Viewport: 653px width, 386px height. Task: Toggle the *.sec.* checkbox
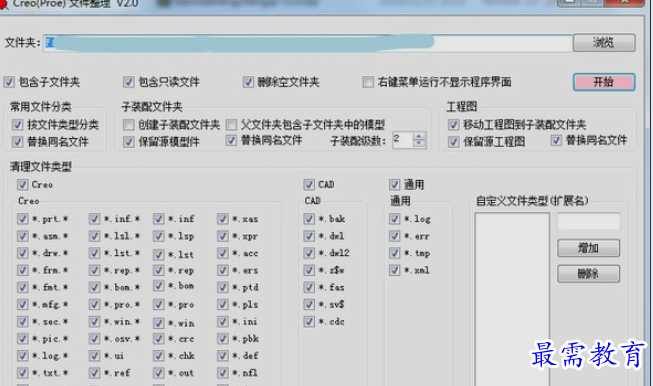coord(22,321)
